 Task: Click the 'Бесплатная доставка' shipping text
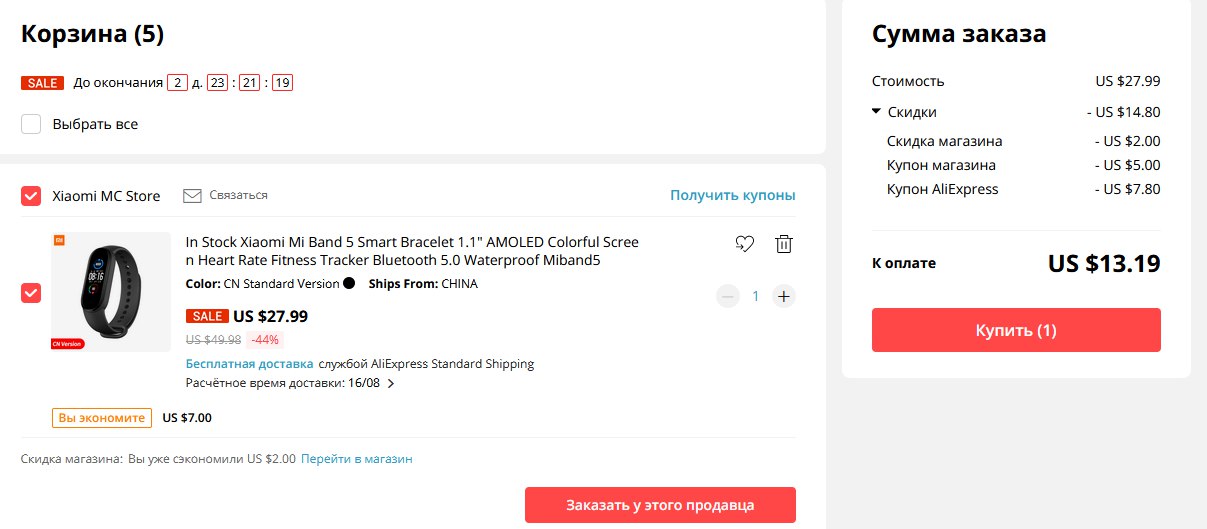[x=250, y=364]
